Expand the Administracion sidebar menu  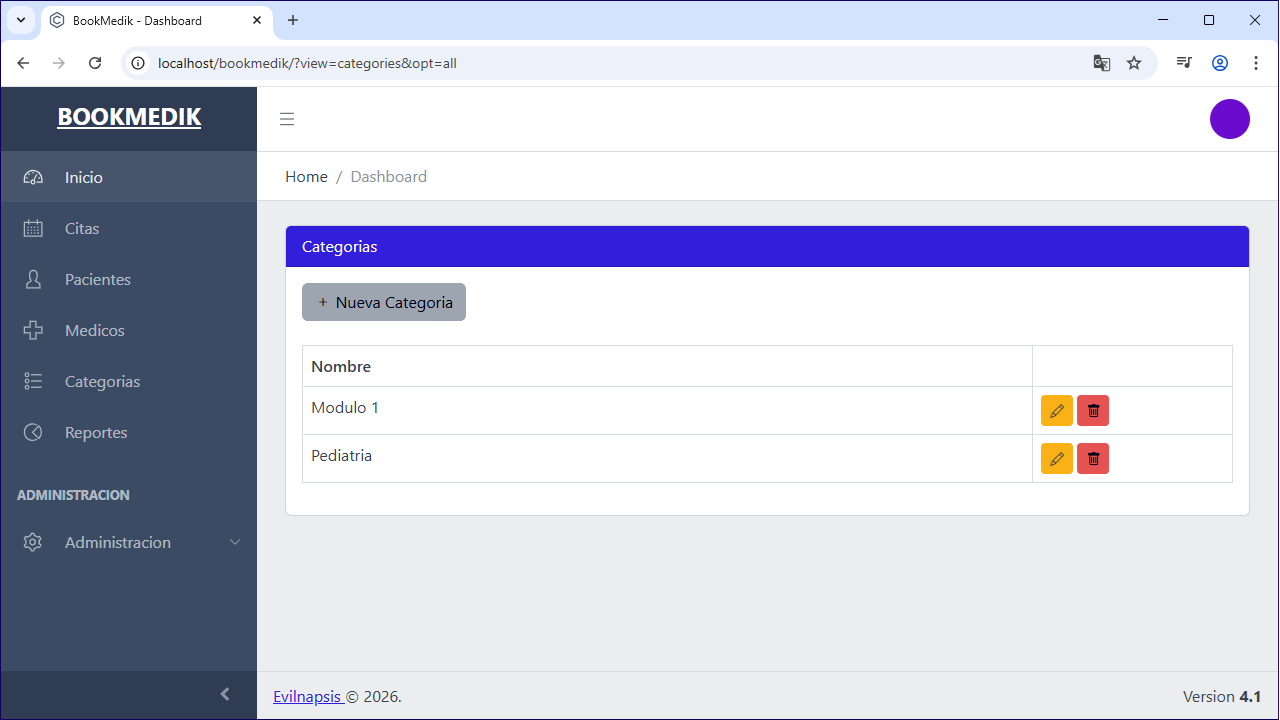click(x=129, y=542)
